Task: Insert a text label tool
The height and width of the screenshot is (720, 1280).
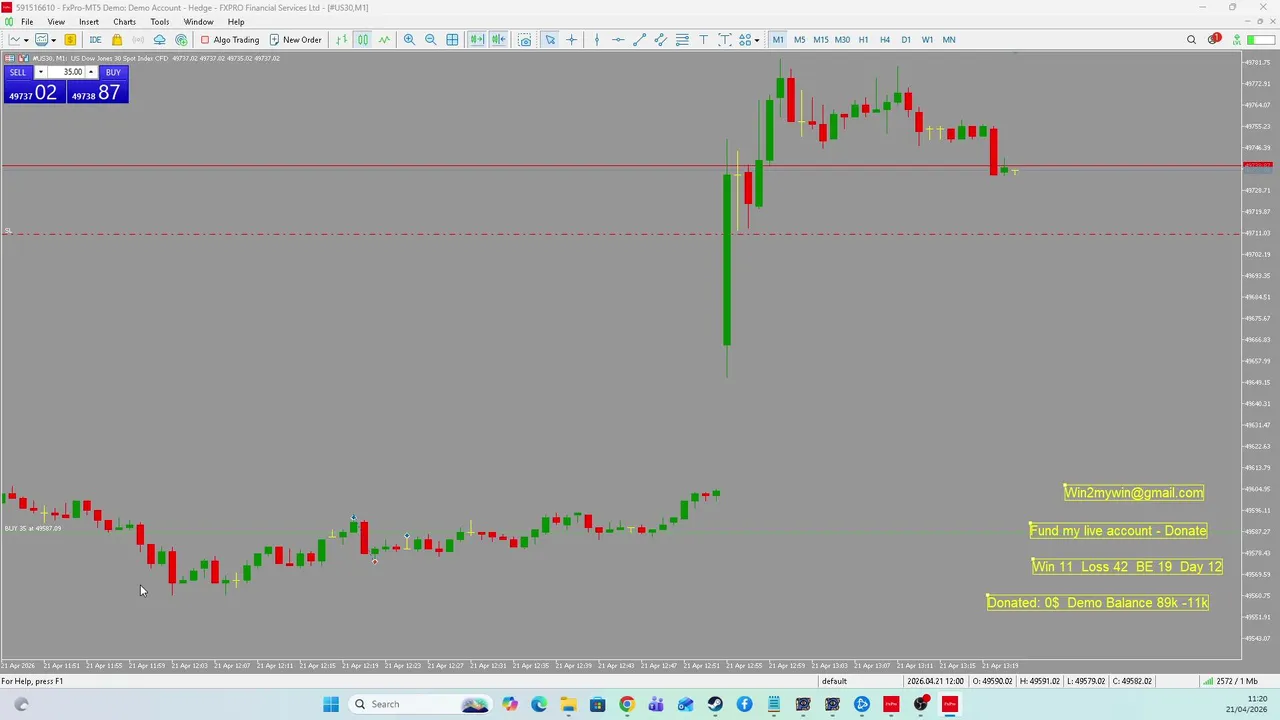Action: click(725, 40)
